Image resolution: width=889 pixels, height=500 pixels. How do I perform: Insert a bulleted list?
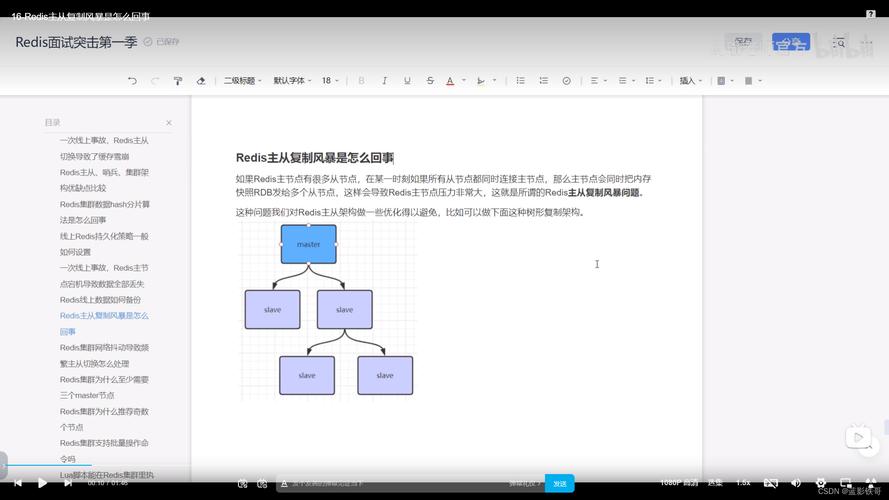tap(520, 81)
